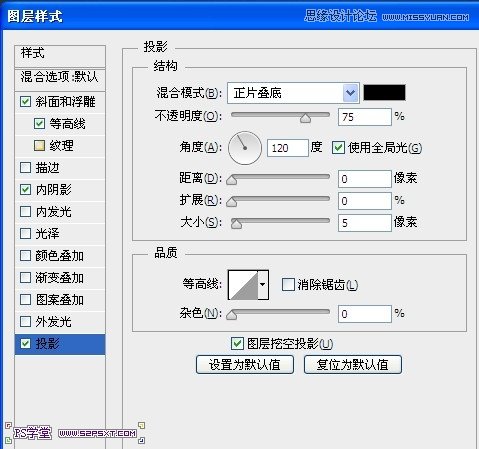Enable the 描边 checkbox
The height and width of the screenshot is (449, 479).
[26, 168]
